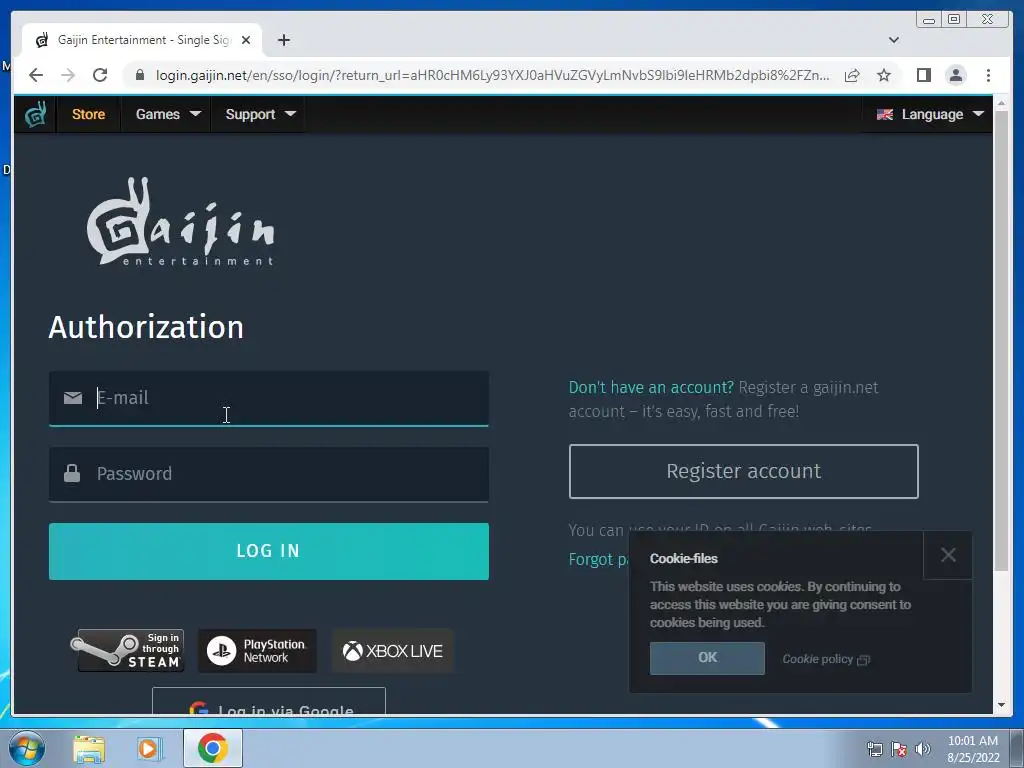Image resolution: width=1024 pixels, height=768 pixels.
Task: Close the Cookie-files popup
Action: pos(948,555)
